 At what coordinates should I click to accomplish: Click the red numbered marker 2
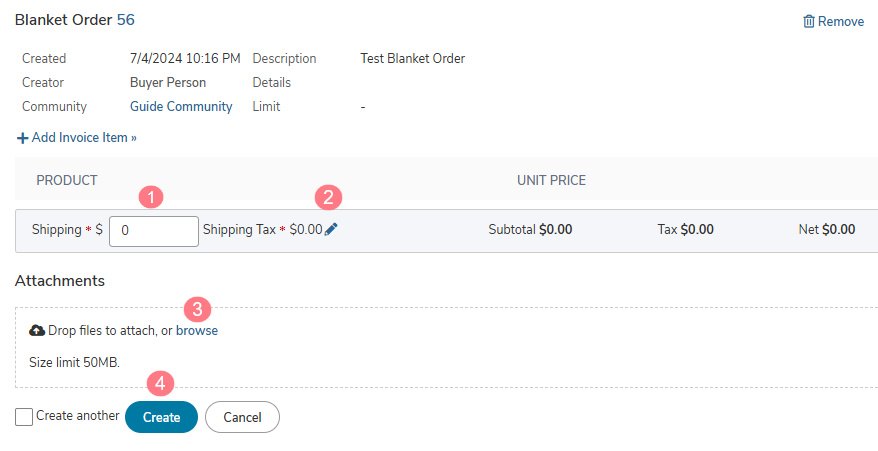(x=329, y=197)
